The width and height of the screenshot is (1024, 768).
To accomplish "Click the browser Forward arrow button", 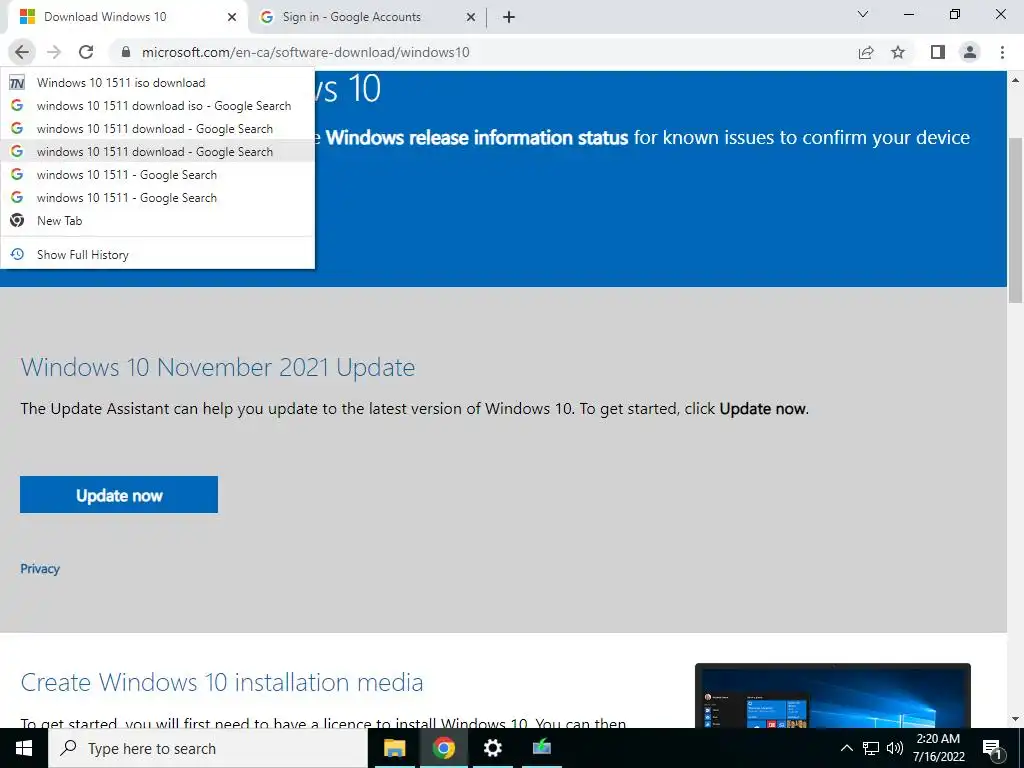I will pyautogui.click(x=54, y=52).
